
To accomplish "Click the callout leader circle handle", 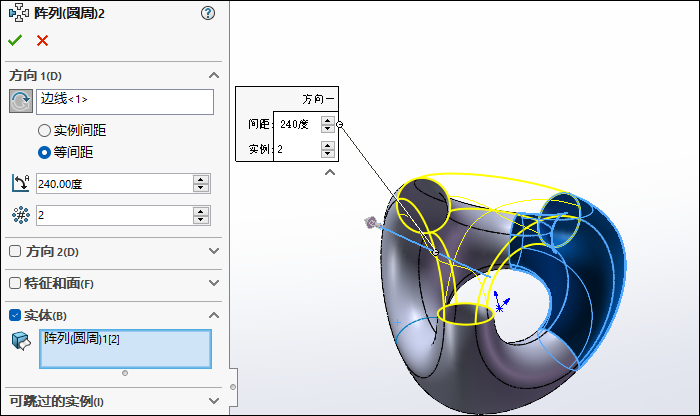I will 340,125.
